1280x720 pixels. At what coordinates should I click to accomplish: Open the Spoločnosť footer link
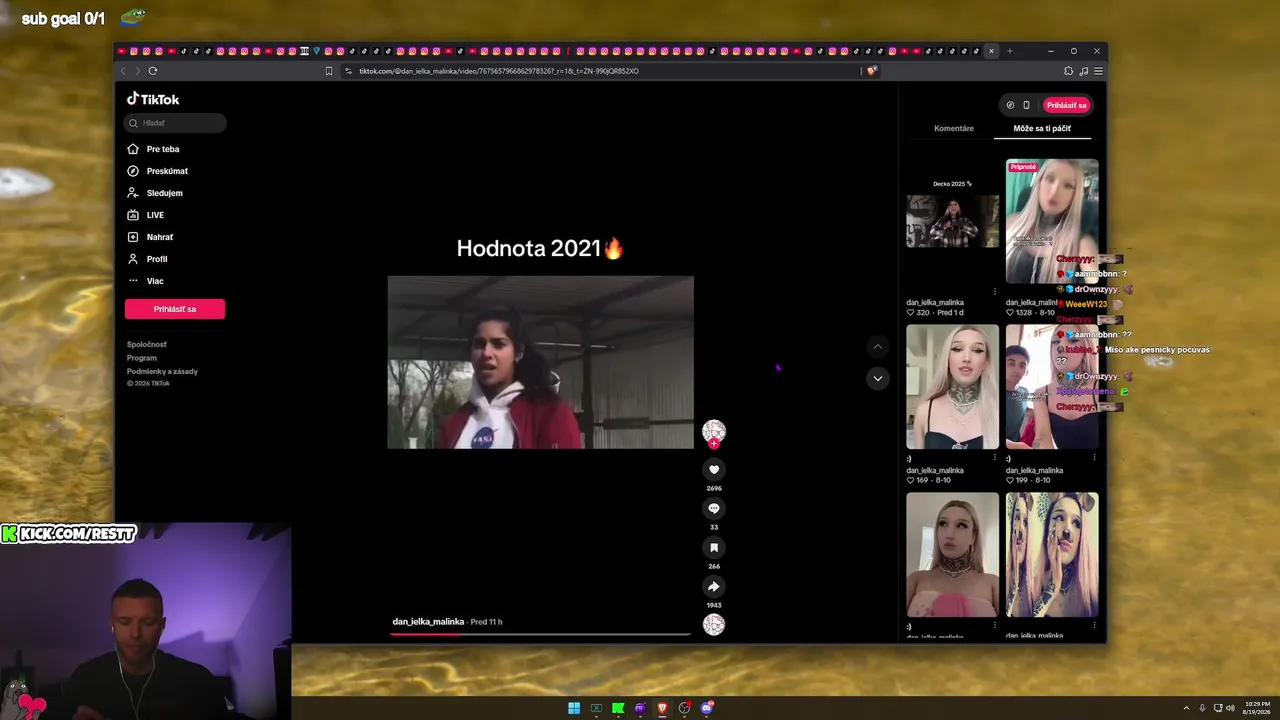[147, 344]
